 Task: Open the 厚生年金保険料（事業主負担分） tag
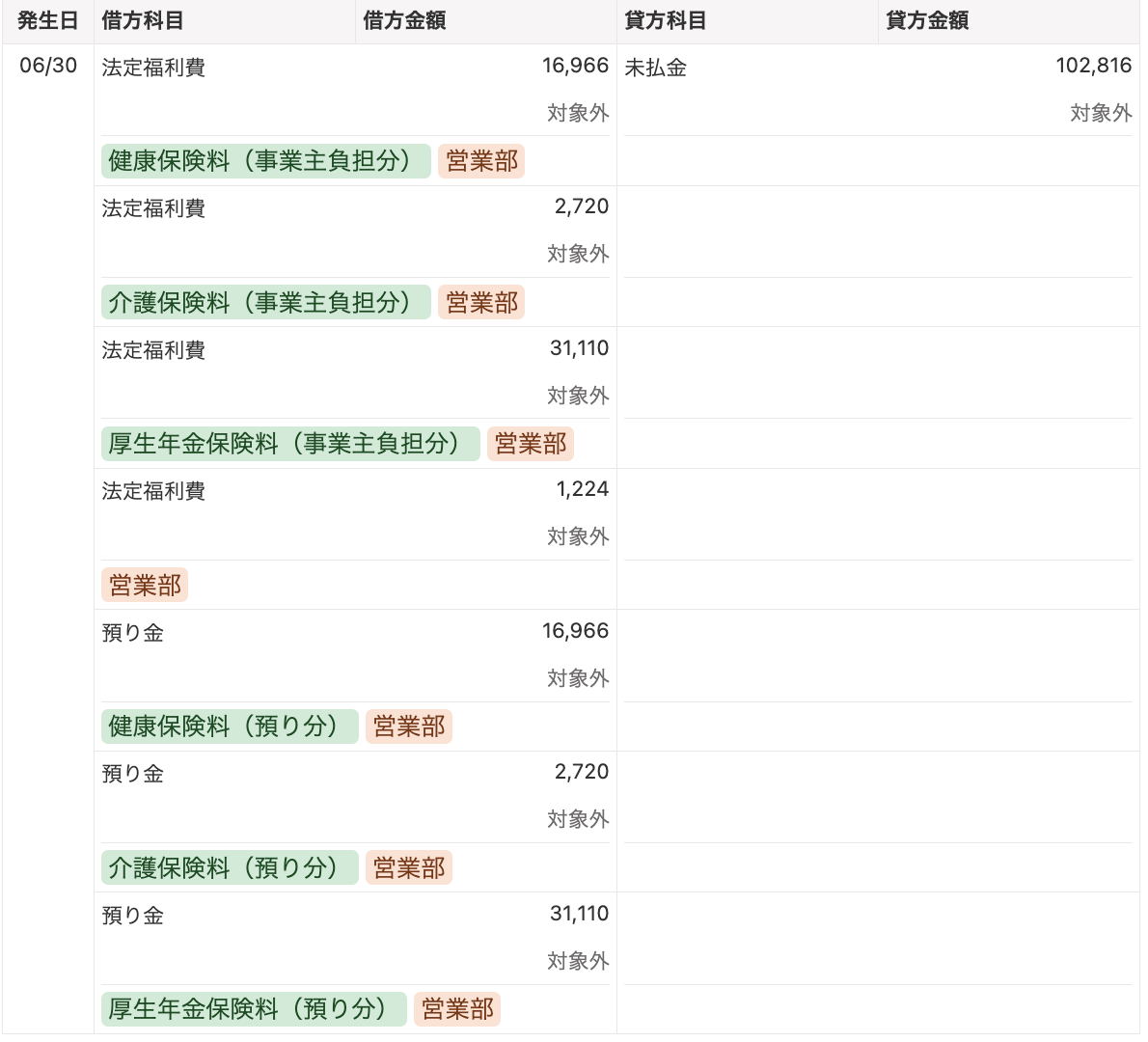[x=290, y=444]
